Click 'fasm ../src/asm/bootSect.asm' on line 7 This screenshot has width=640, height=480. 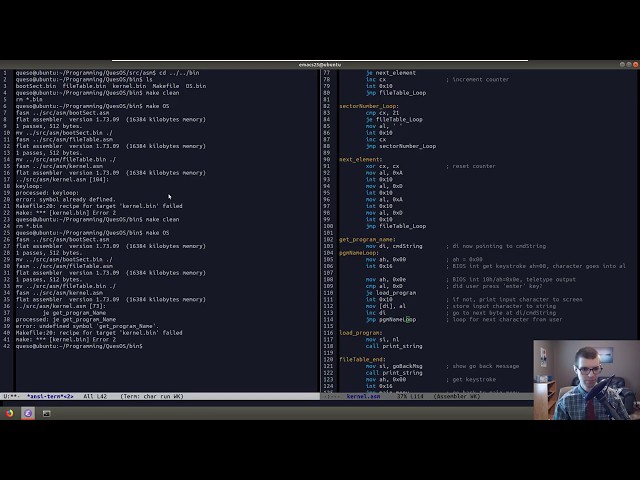62,113
